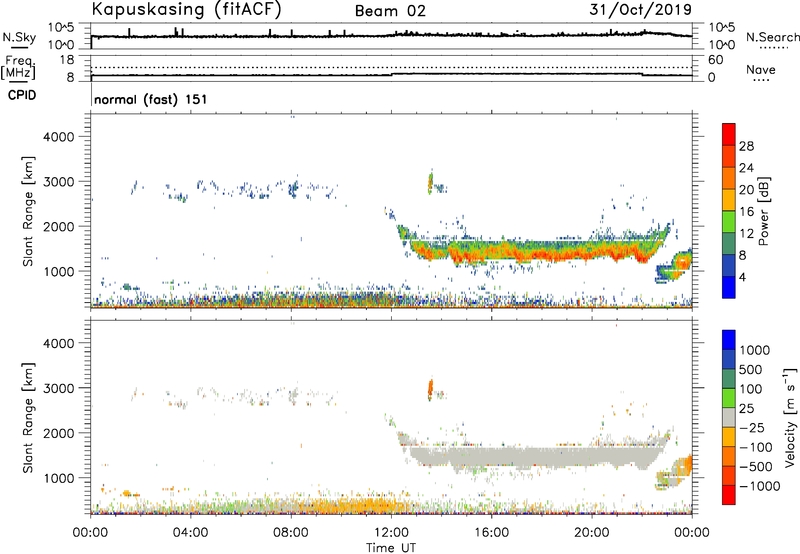
Task: Click the 'Time UT' axis title
Action: point(391,548)
